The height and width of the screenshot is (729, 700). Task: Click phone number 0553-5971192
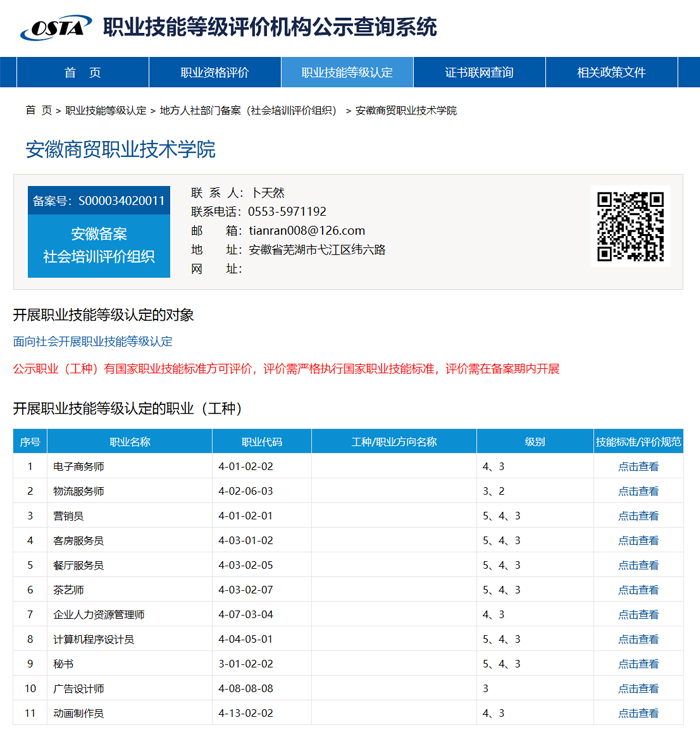pyautogui.click(x=287, y=212)
